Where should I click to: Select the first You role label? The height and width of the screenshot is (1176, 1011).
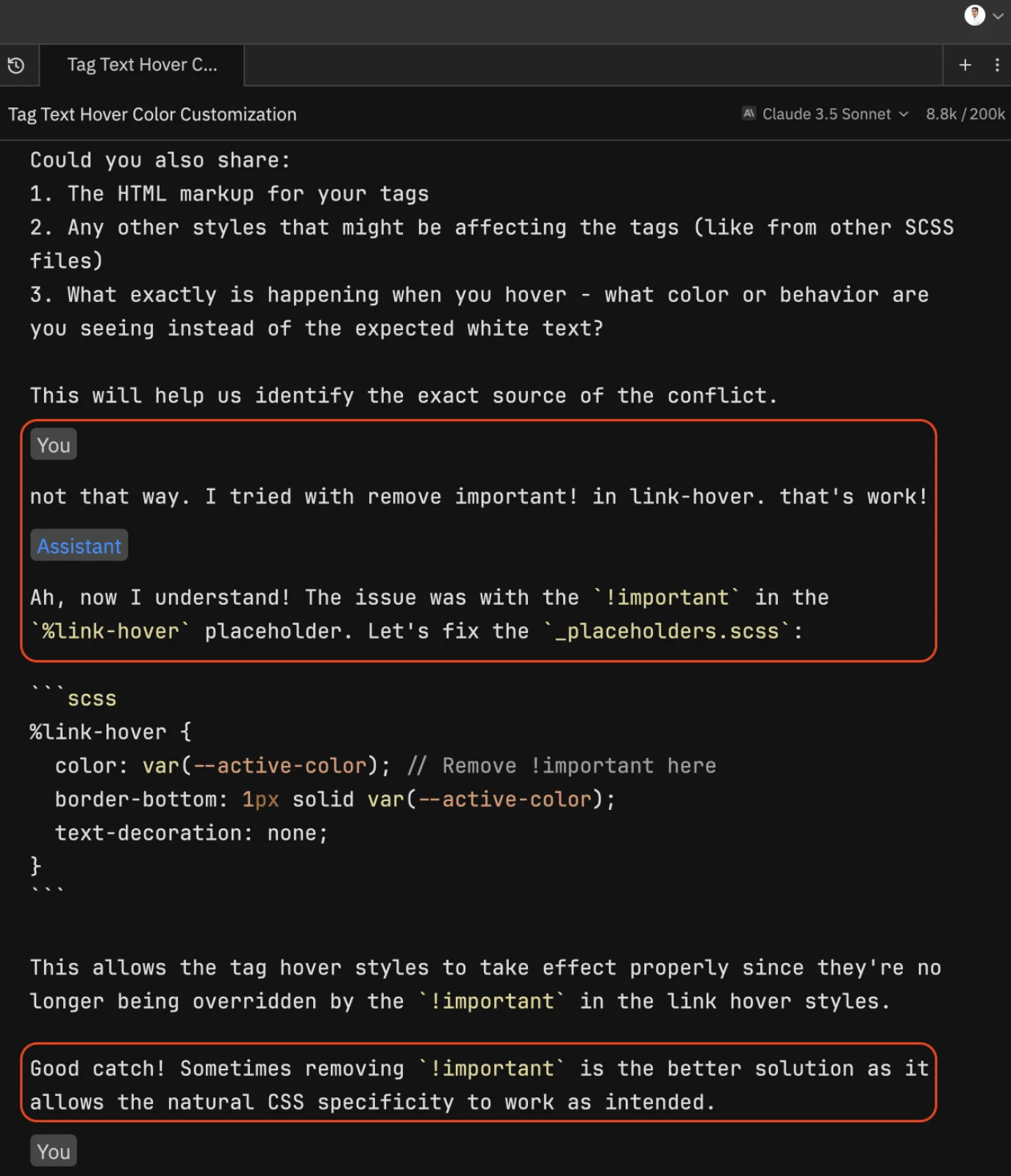click(54, 445)
